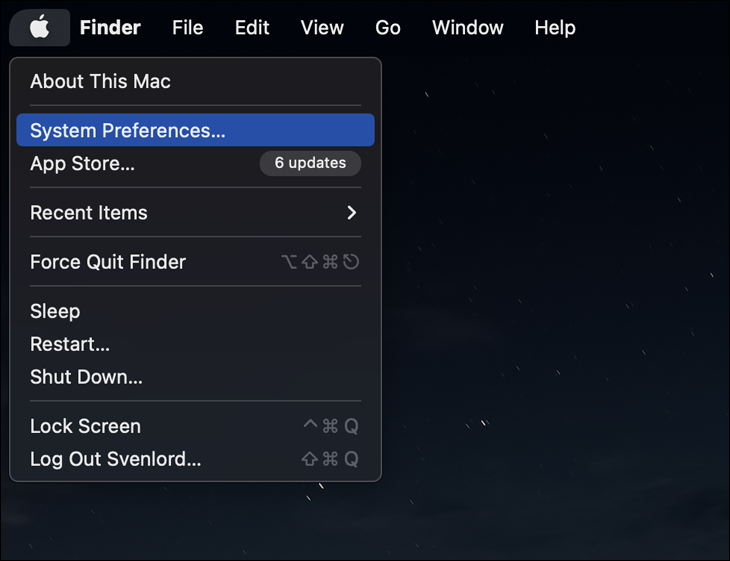
Task: Open the View menu
Action: 322,28
